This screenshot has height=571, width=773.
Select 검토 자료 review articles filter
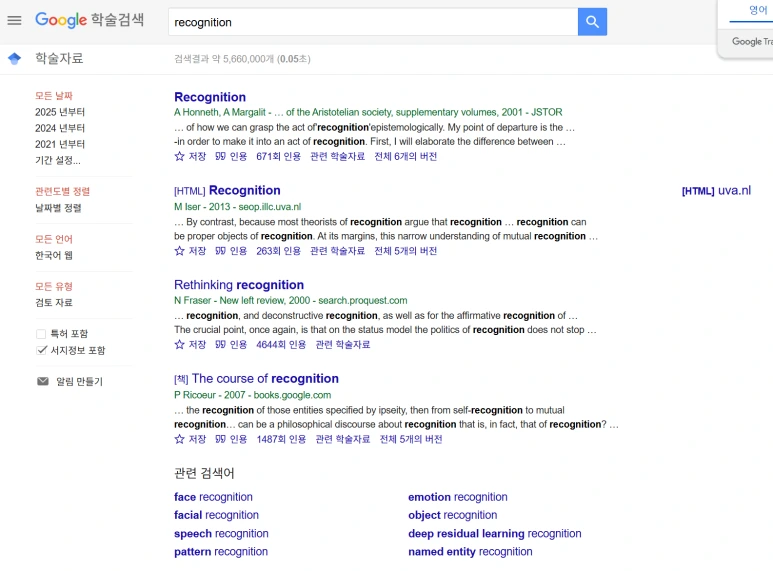tap(54, 302)
